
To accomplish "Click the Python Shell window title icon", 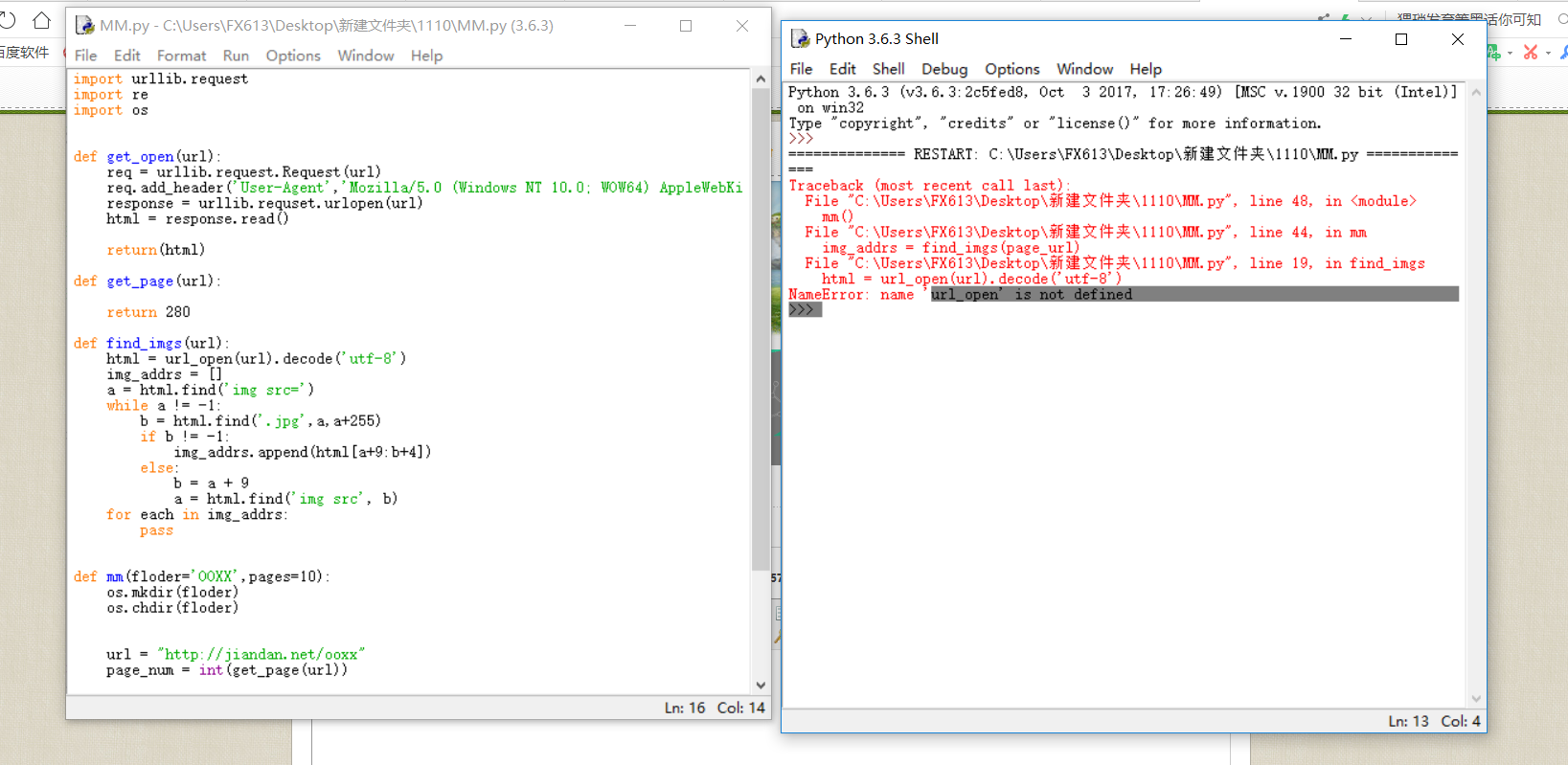I will [800, 39].
